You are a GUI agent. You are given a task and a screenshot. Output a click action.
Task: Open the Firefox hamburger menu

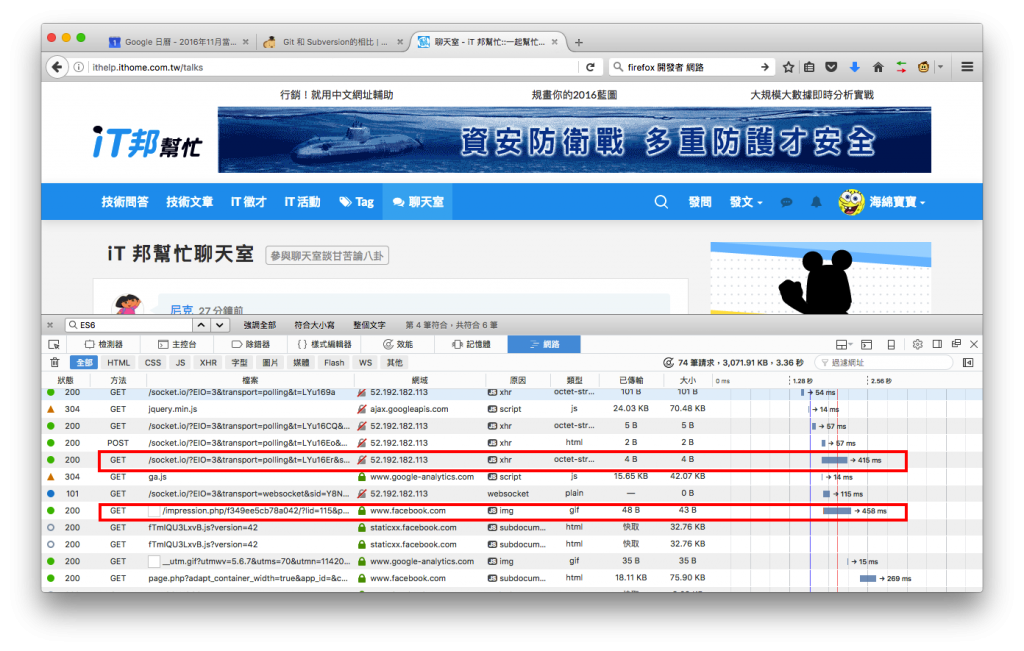click(967, 67)
